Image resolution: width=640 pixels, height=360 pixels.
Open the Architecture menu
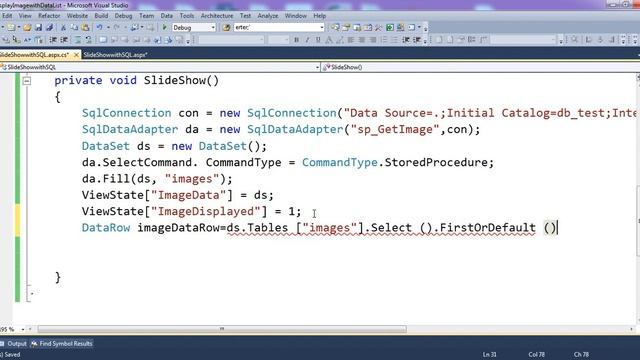[x=217, y=16]
